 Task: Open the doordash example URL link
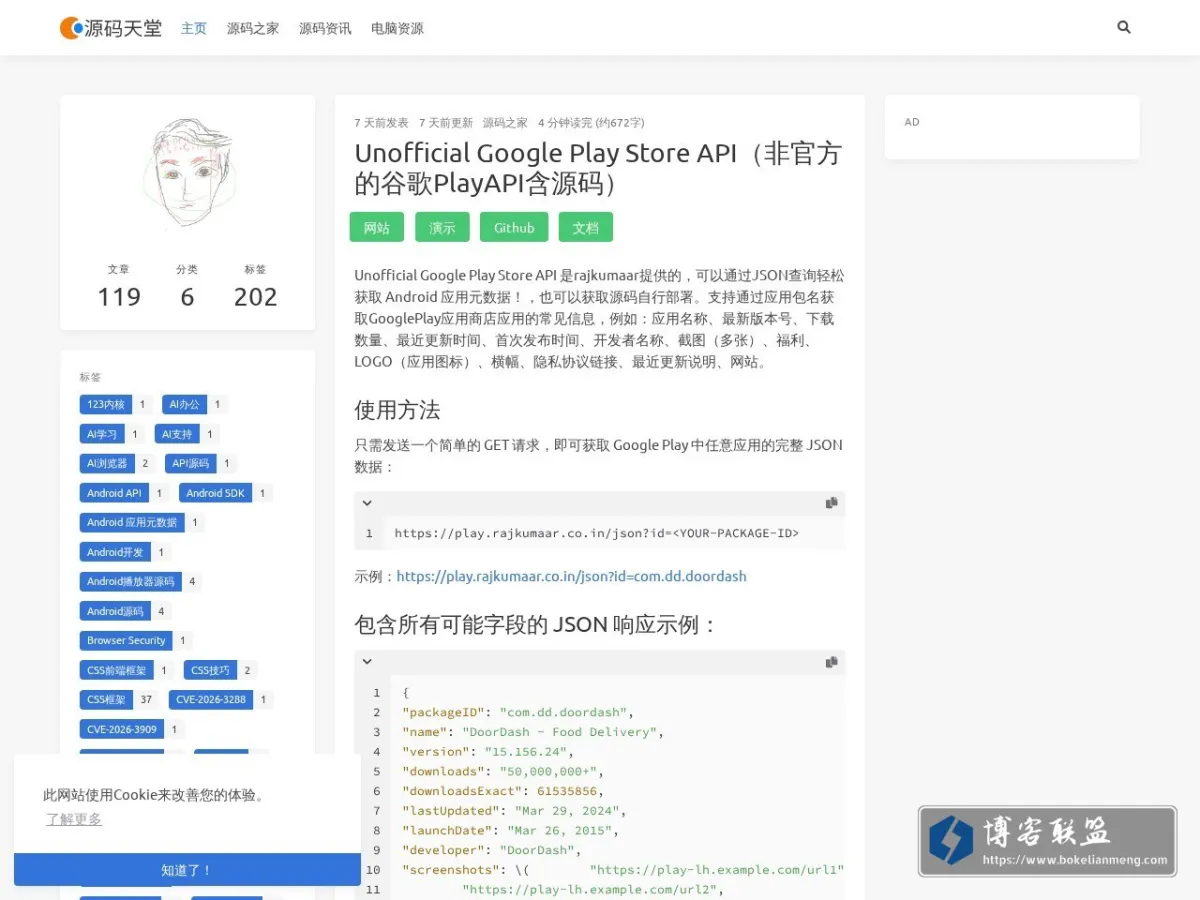pyautogui.click(x=572, y=576)
